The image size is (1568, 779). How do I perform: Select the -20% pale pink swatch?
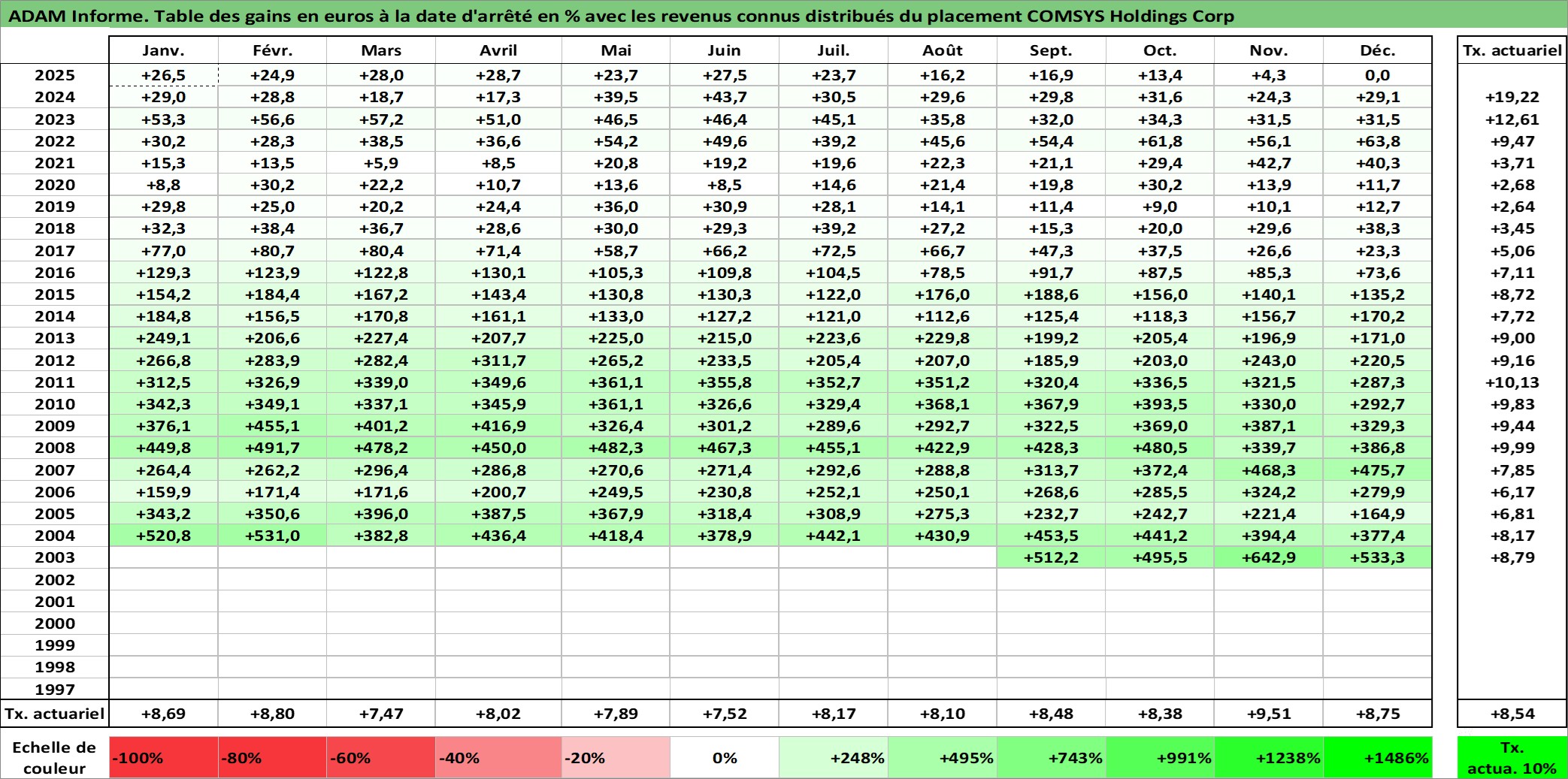(616, 757)
